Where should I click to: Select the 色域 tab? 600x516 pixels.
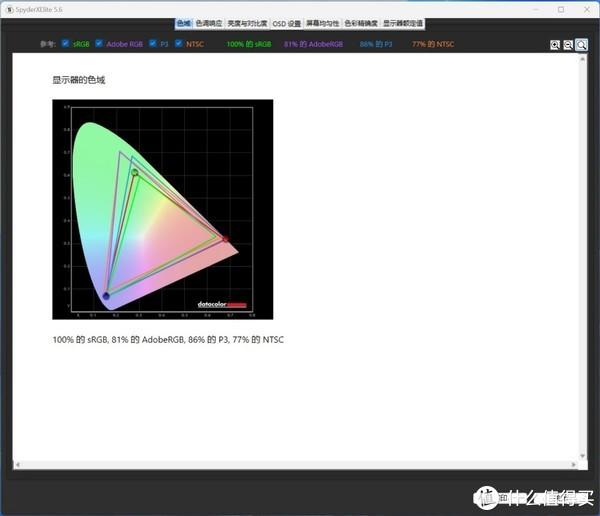click(x=184, y=23)
